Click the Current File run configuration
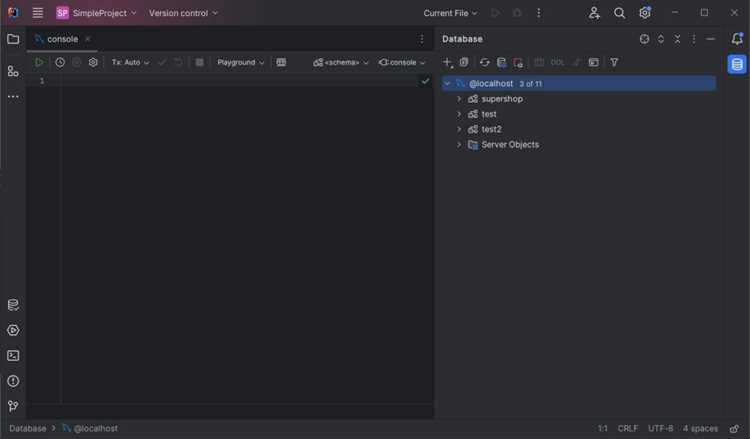Screen dimensions: 750x439 pos(450,13)
